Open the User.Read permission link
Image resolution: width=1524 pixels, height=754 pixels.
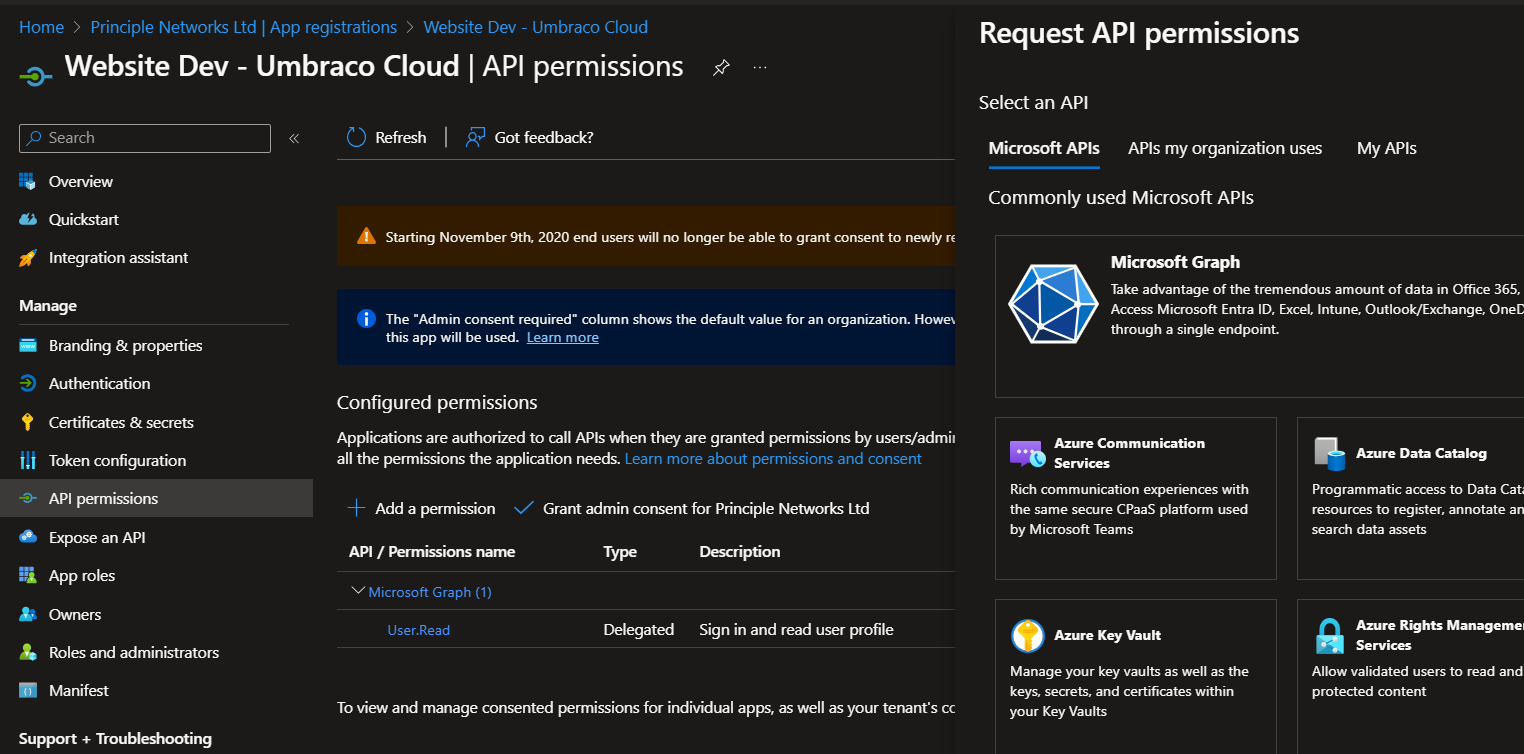(x=418, y=630)
